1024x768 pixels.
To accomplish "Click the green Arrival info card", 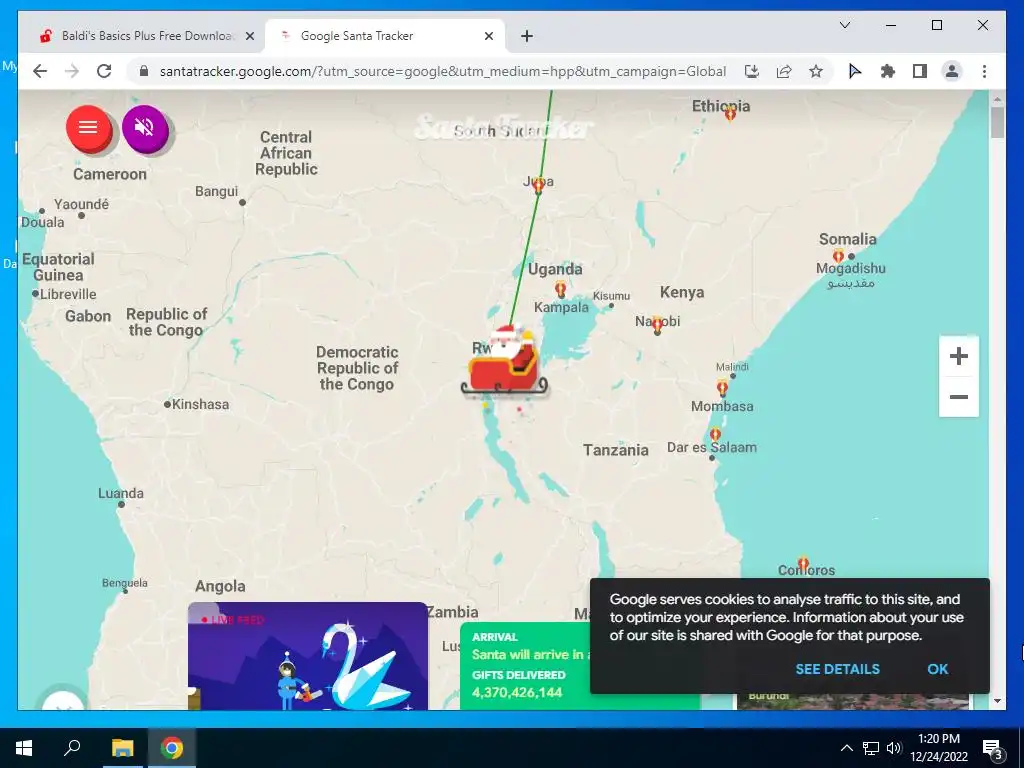I will (526, 665).
